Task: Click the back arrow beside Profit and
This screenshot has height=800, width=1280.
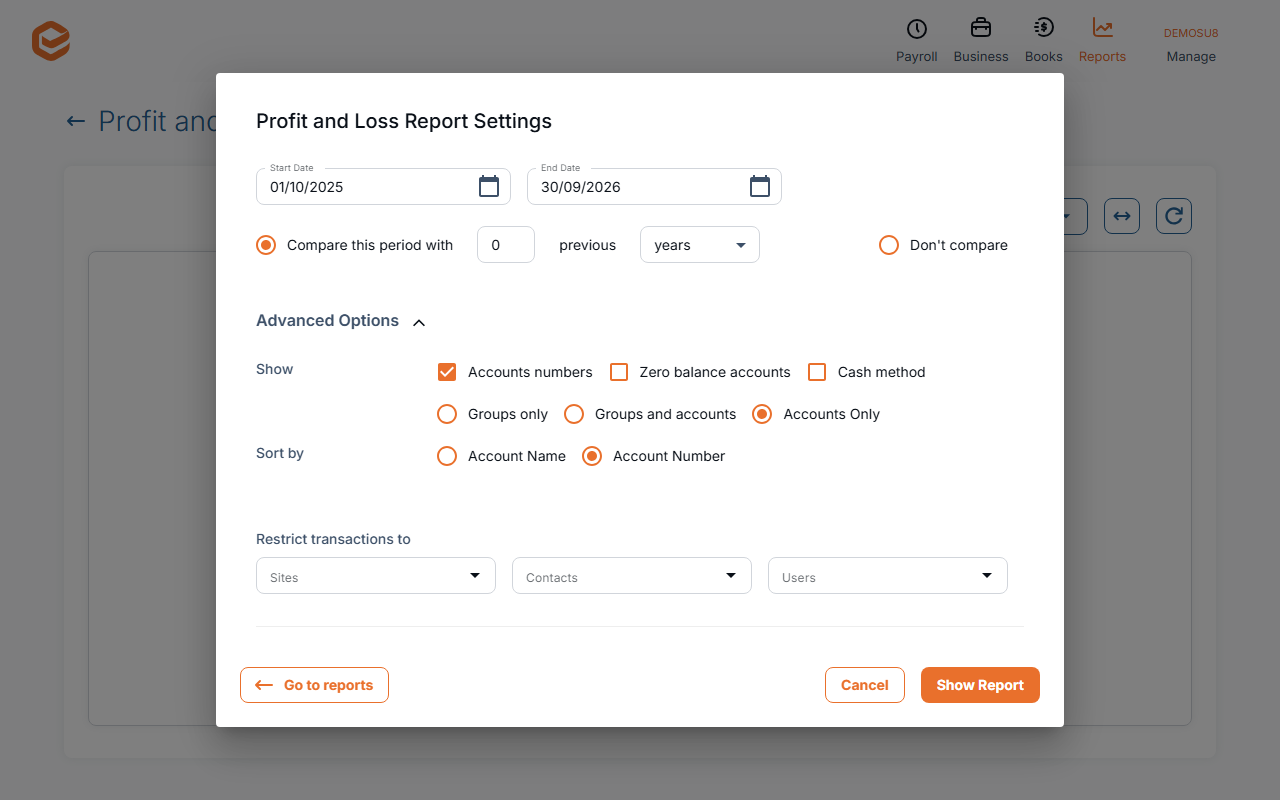Action: click(76, 121)
